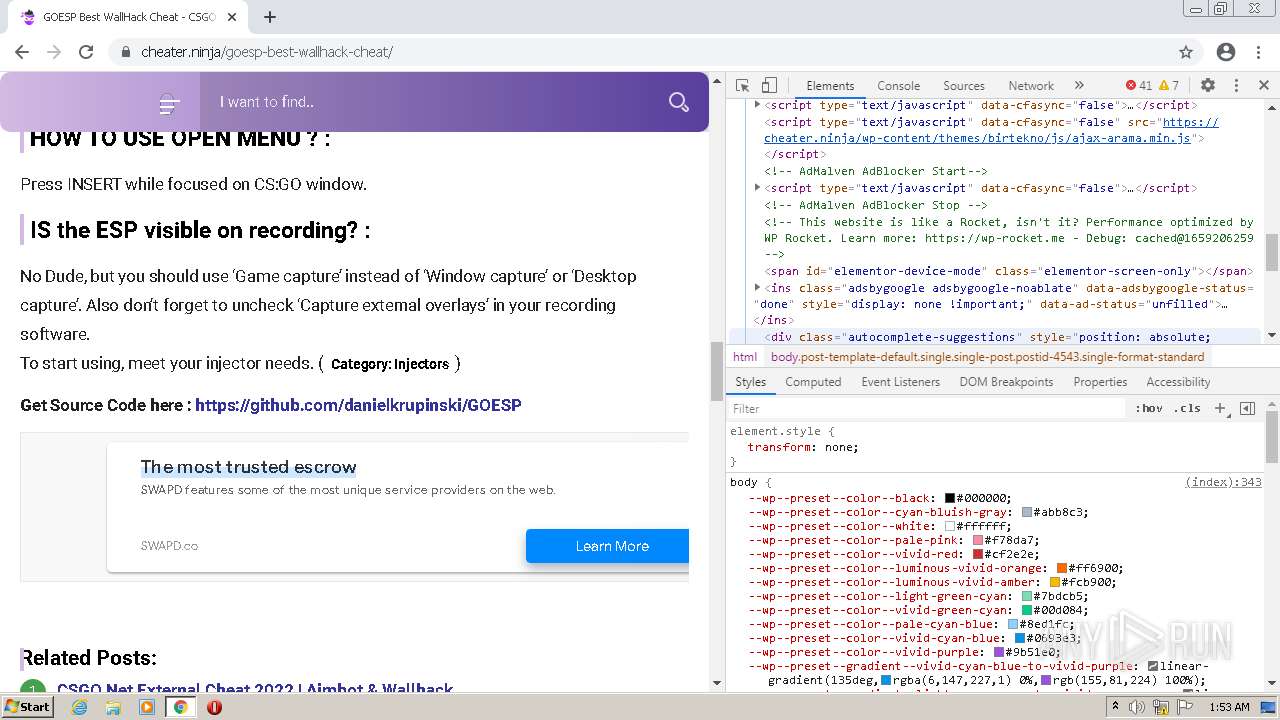
Task: Launch Internet Explorer from the taskbar
Action: click(x=79, y=706)
